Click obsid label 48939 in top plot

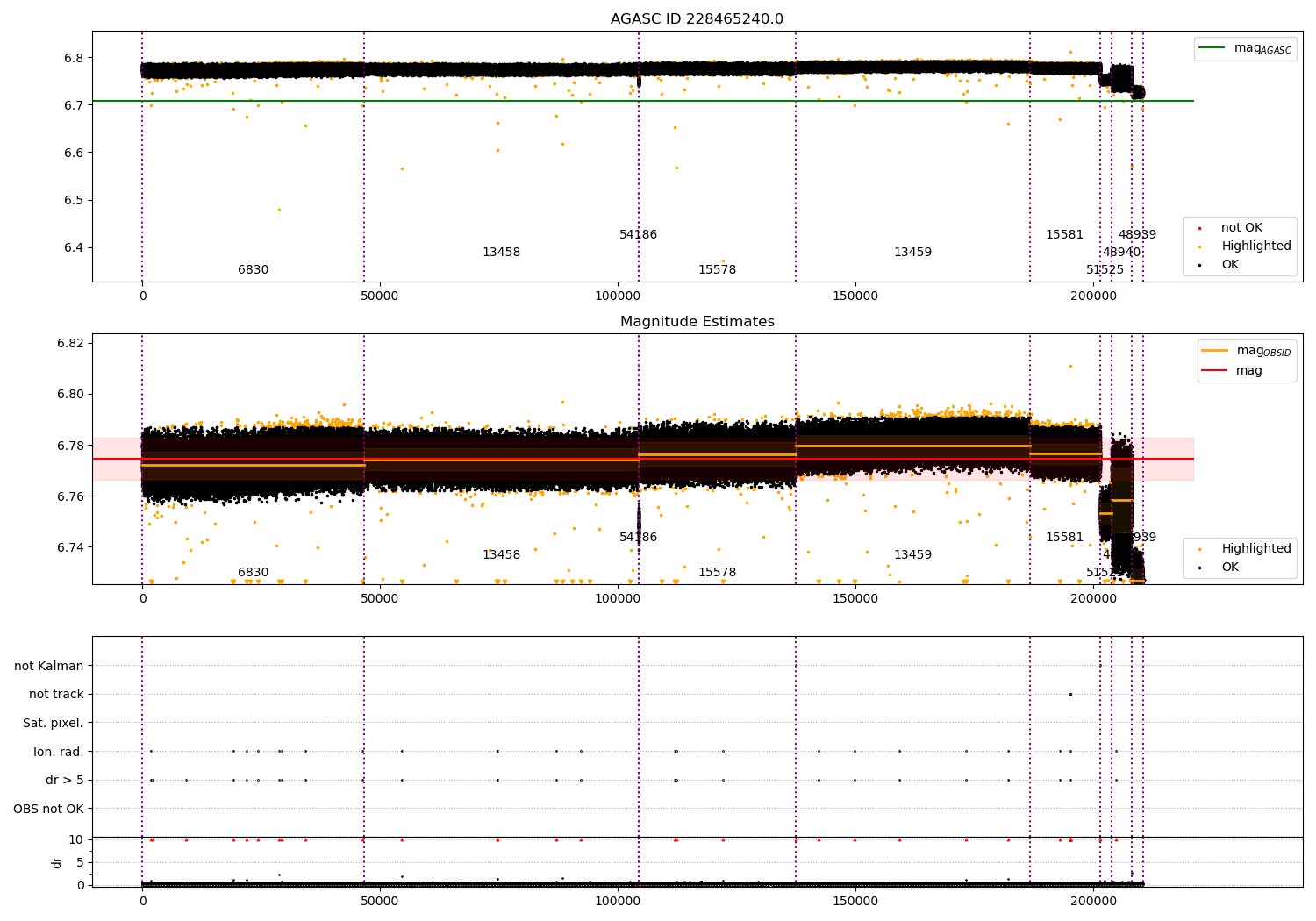(x=1137, y=235)
